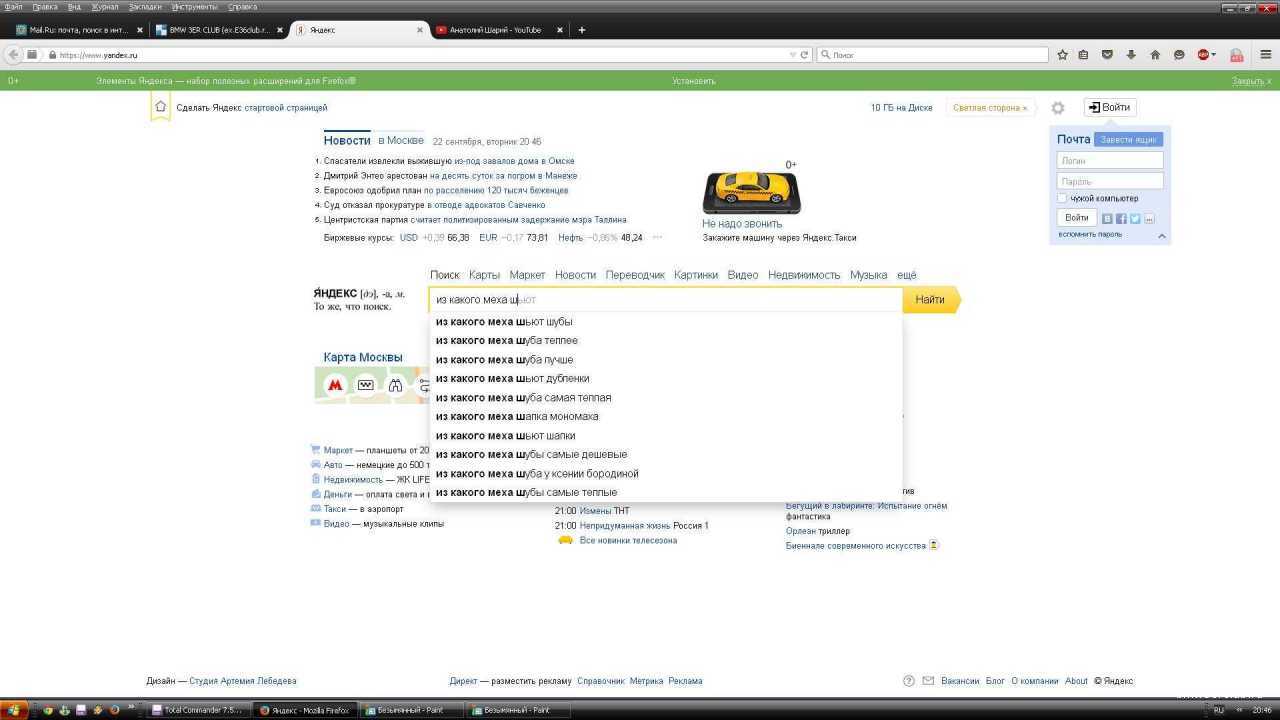This screenshot has width=1280, height=720.
Task: Open the 'Инструменты' menu
Action: coord(194,7)
